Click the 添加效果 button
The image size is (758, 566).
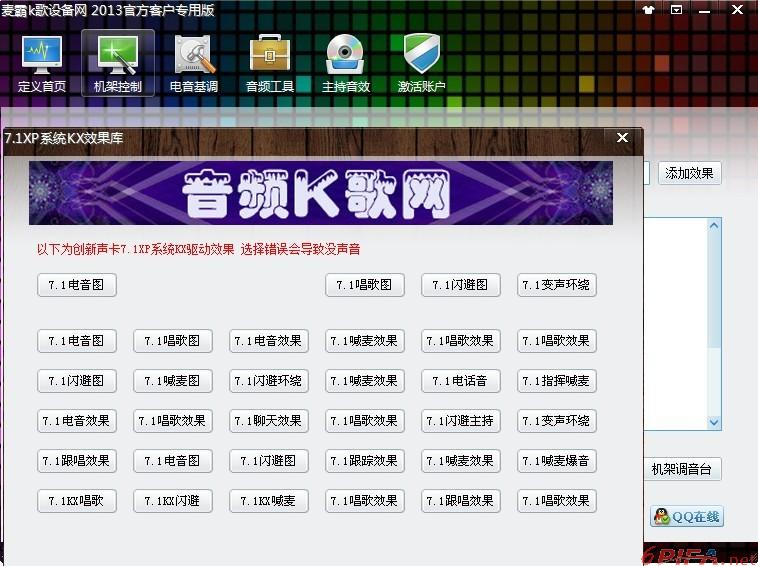(x=689, y=173)
